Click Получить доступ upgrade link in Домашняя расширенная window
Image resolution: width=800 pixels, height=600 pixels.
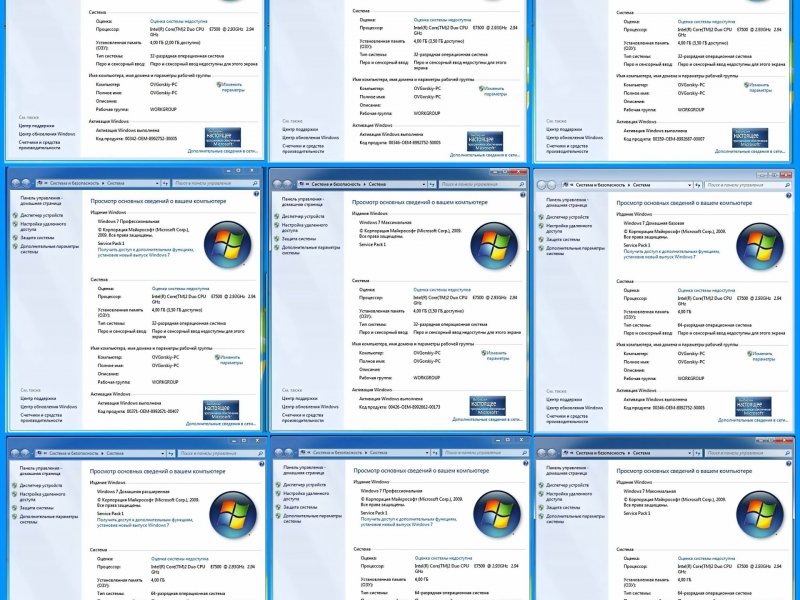(x=145, y=522)
